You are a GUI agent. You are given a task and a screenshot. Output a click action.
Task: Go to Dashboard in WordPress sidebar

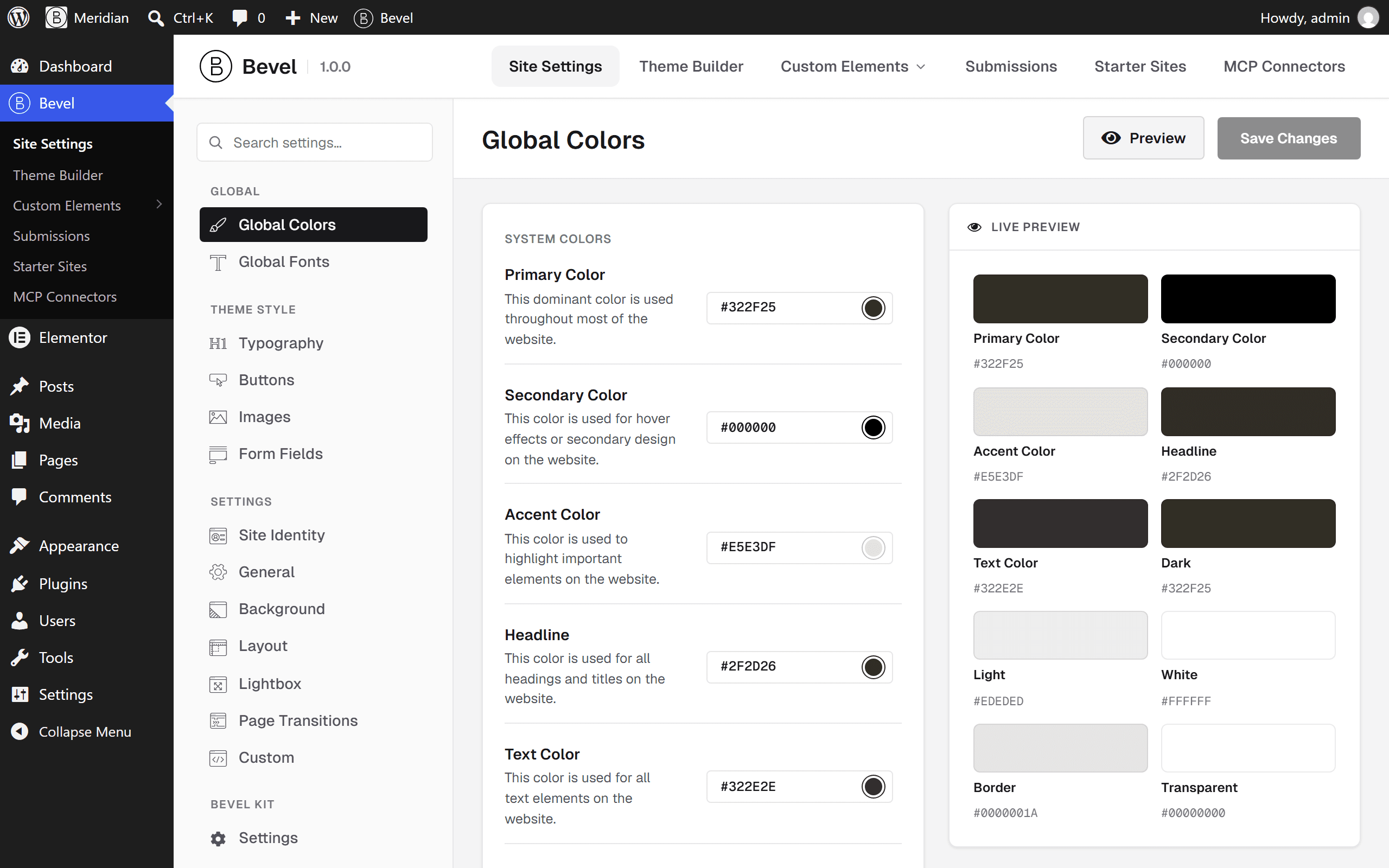(x=87, y=66)
